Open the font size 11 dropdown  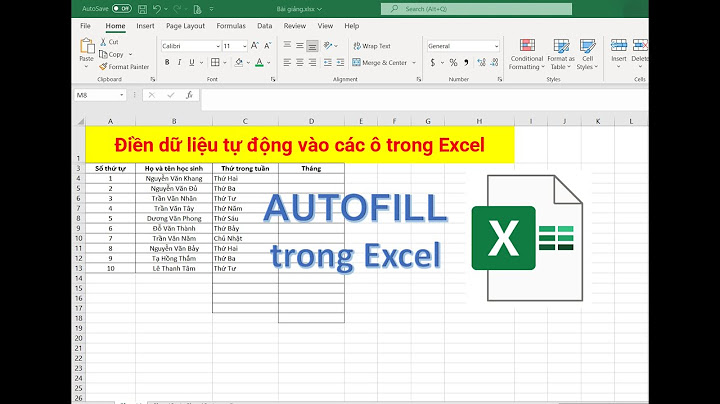click(244, 46)
